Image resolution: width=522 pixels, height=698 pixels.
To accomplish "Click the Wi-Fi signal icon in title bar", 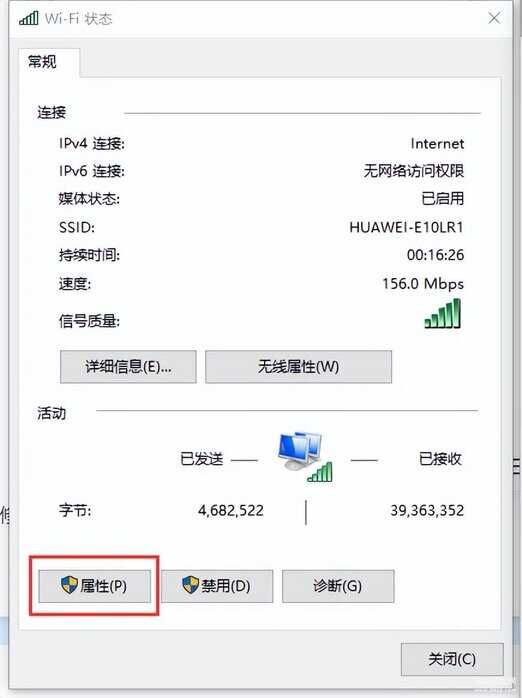I will click(x=28, y=18).
